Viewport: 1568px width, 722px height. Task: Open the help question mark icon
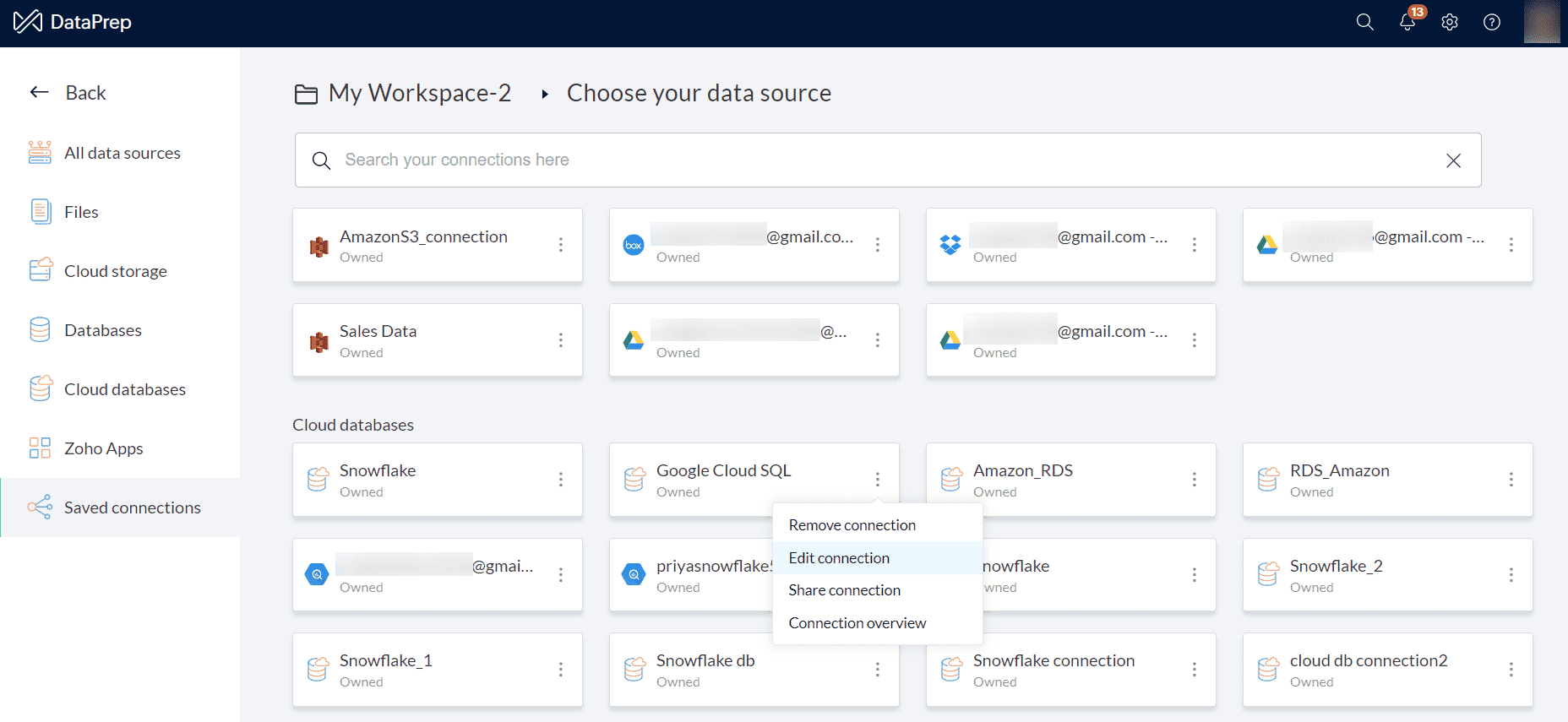(x=1492, y=22)
